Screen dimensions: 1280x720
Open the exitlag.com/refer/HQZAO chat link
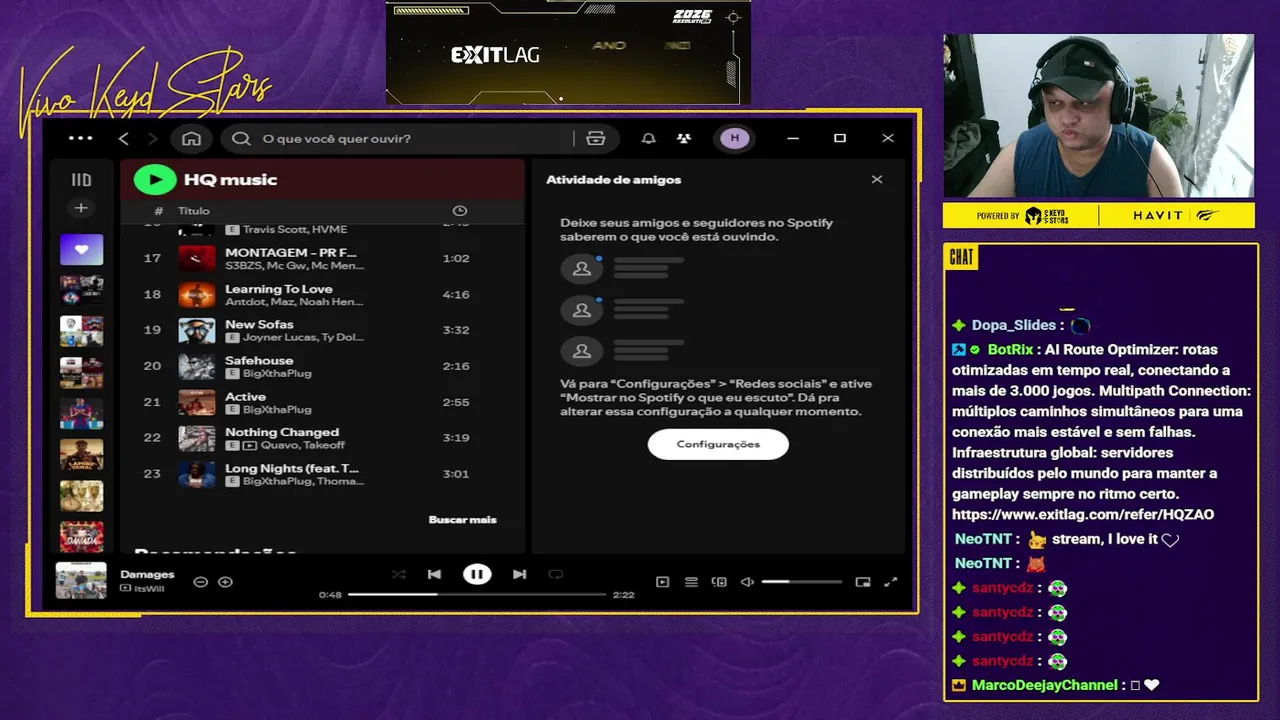1083,515
